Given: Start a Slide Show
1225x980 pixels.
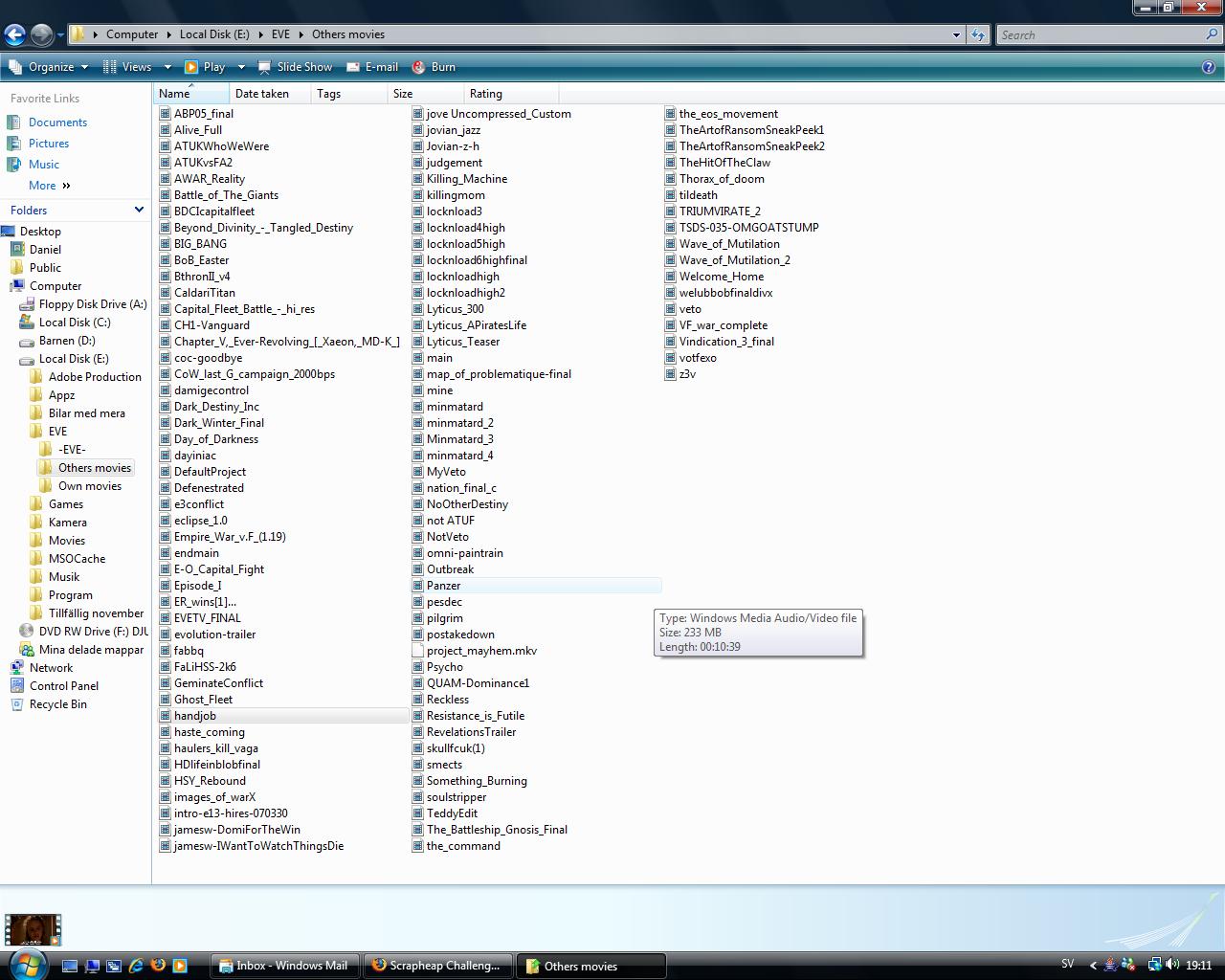Looking at the screenshot, I should click(x=294, y=67).
